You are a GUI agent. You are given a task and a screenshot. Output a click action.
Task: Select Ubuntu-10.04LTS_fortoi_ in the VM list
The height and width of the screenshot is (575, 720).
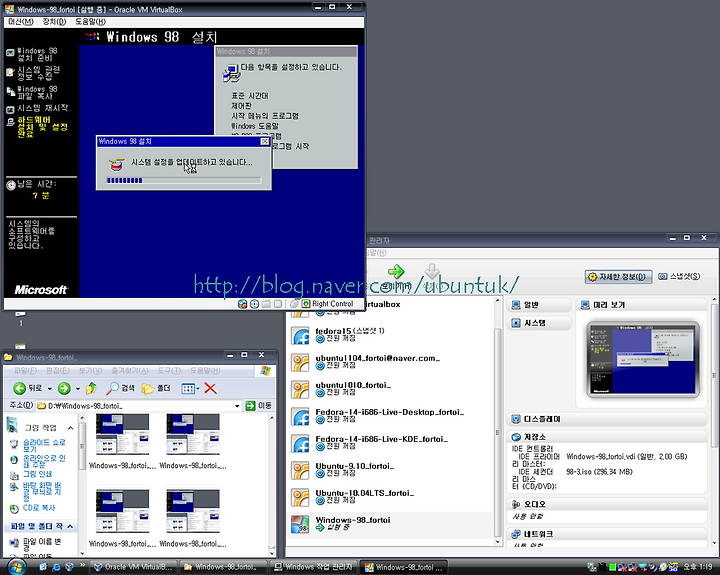(389, 497)
